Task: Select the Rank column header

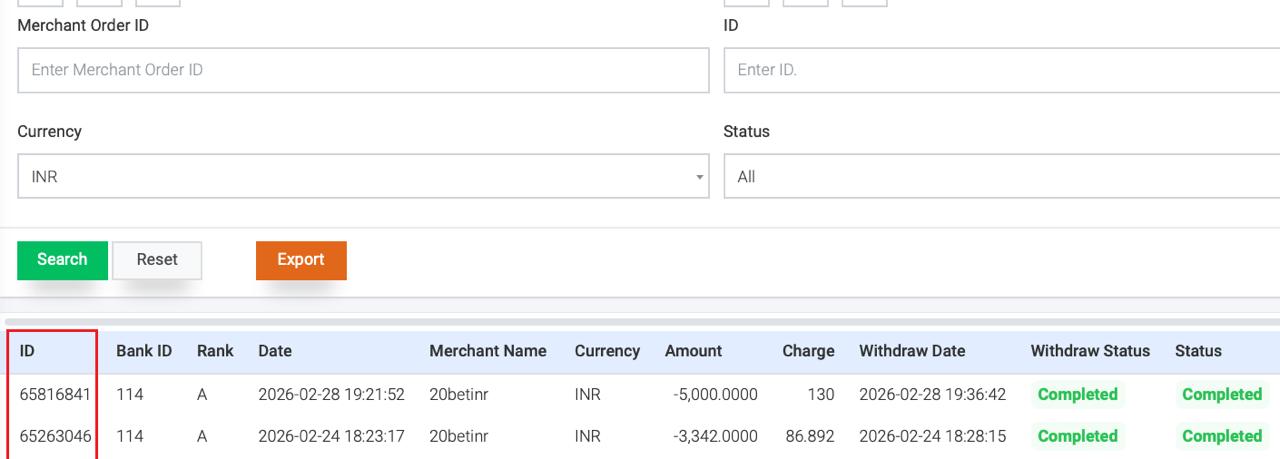Action: pos(215,351)
